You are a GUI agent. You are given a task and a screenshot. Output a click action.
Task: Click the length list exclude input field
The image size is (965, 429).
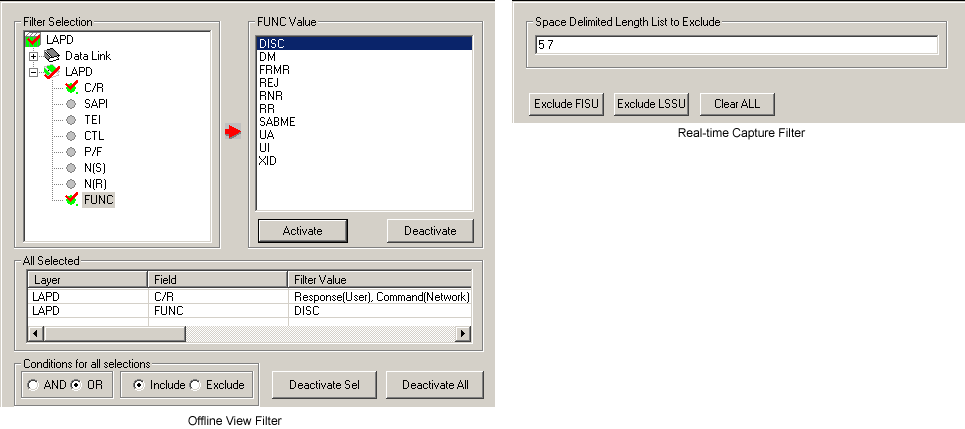click(x=737, y=45)
